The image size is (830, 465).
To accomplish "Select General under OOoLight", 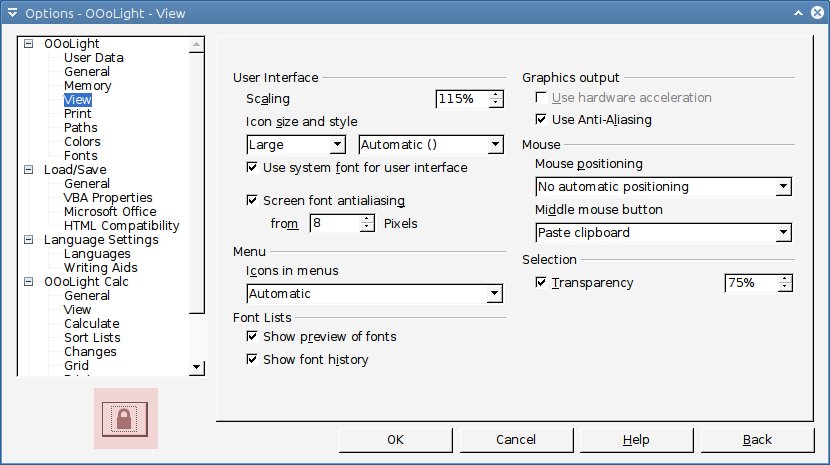I will [87, 71].
